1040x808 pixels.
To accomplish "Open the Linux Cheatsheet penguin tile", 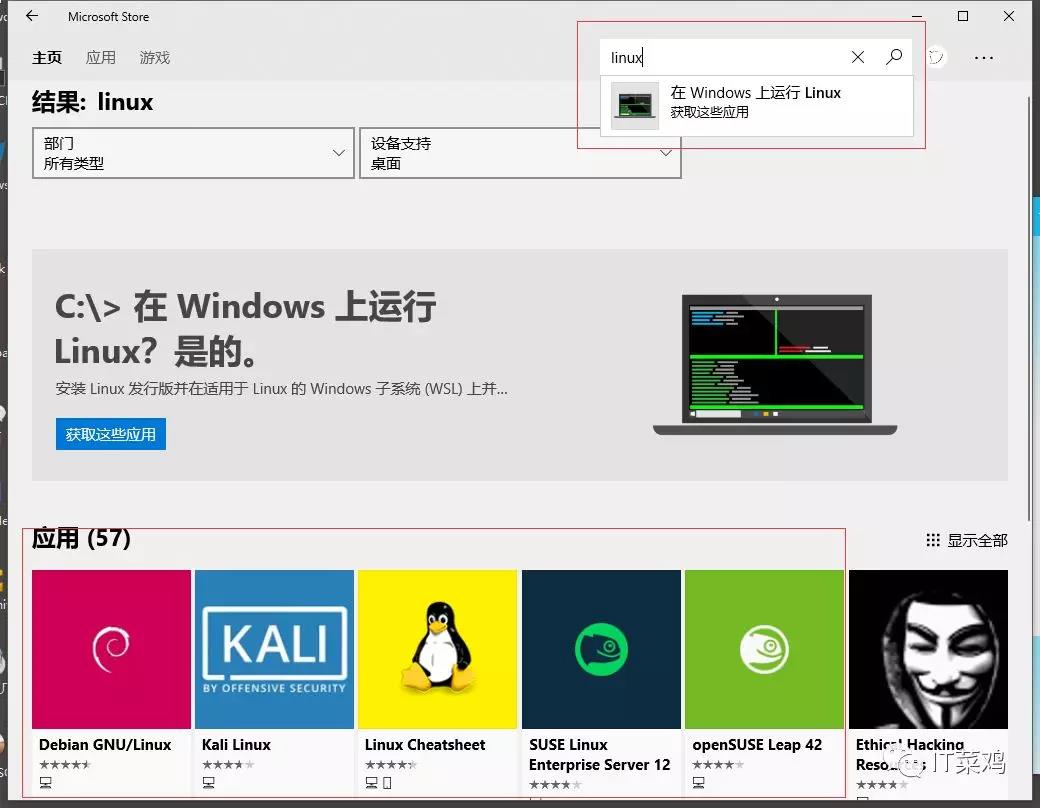I will pos(437,650).
